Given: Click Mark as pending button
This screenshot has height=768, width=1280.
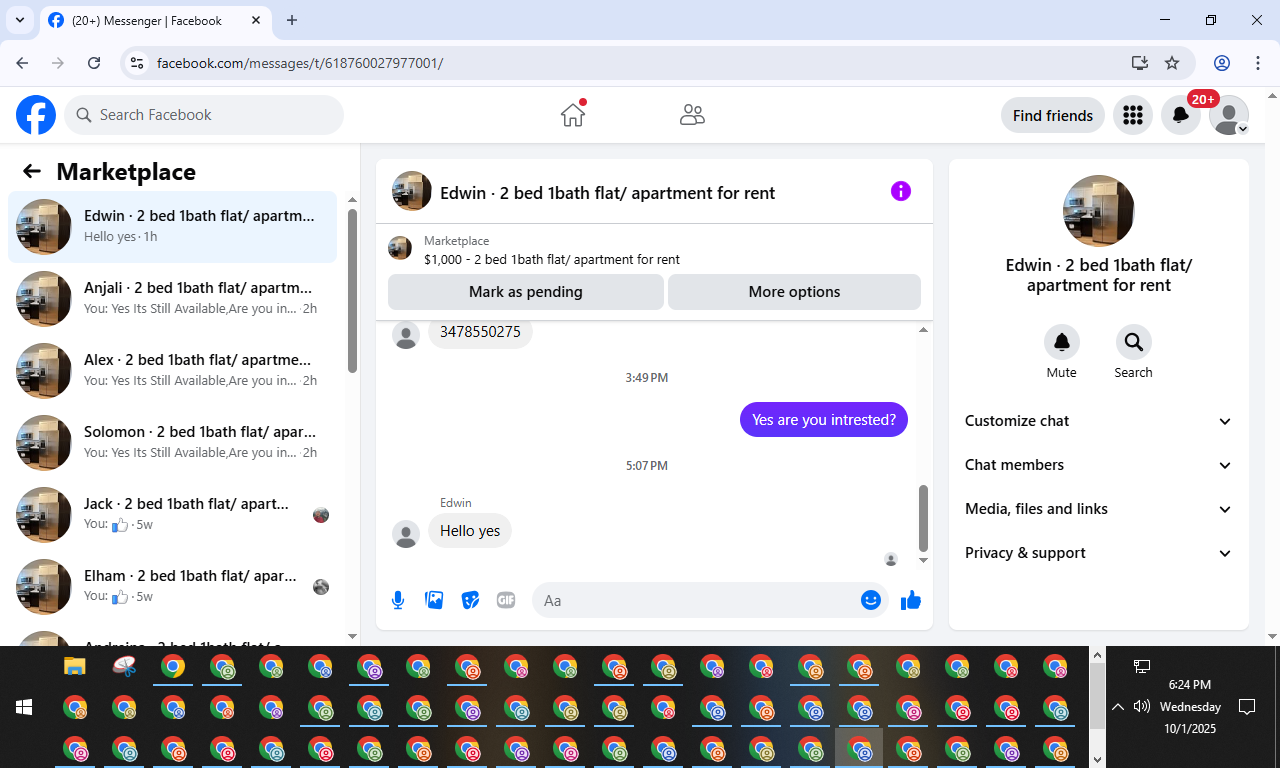Looking at the screenshot, I should click(x=526, y=292).
